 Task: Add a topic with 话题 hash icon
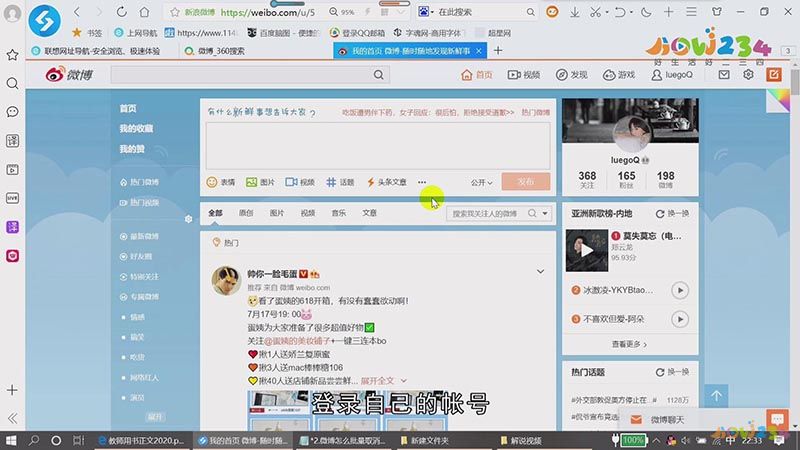coord(340,182)
